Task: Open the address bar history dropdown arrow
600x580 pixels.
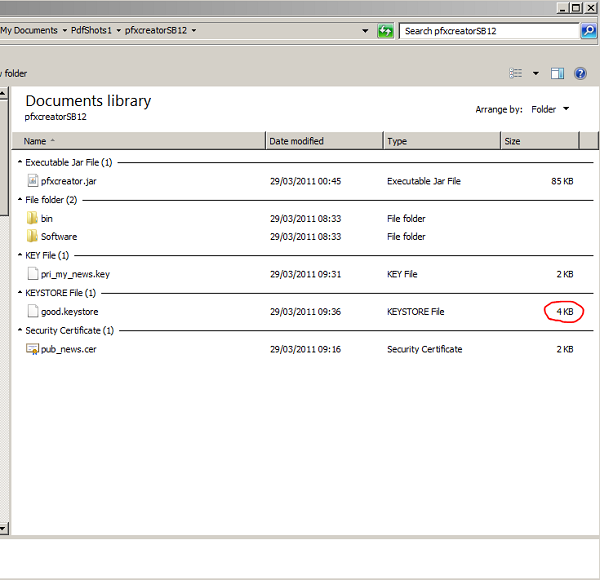Action: coord(365,31)
